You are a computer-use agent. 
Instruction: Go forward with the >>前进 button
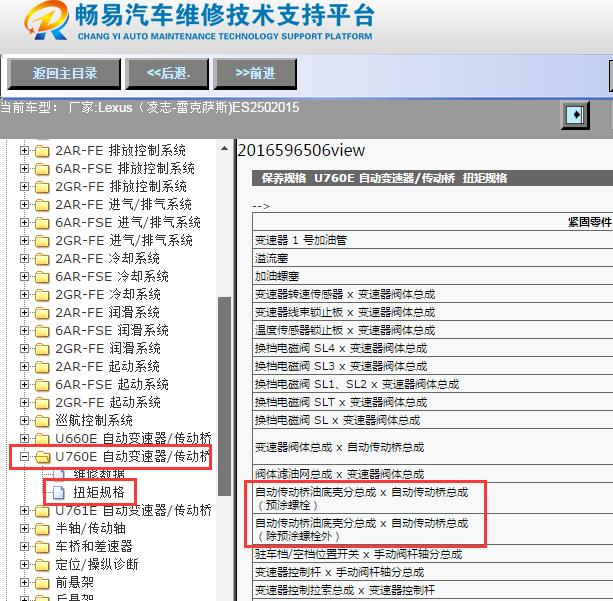tap(255, 73)
